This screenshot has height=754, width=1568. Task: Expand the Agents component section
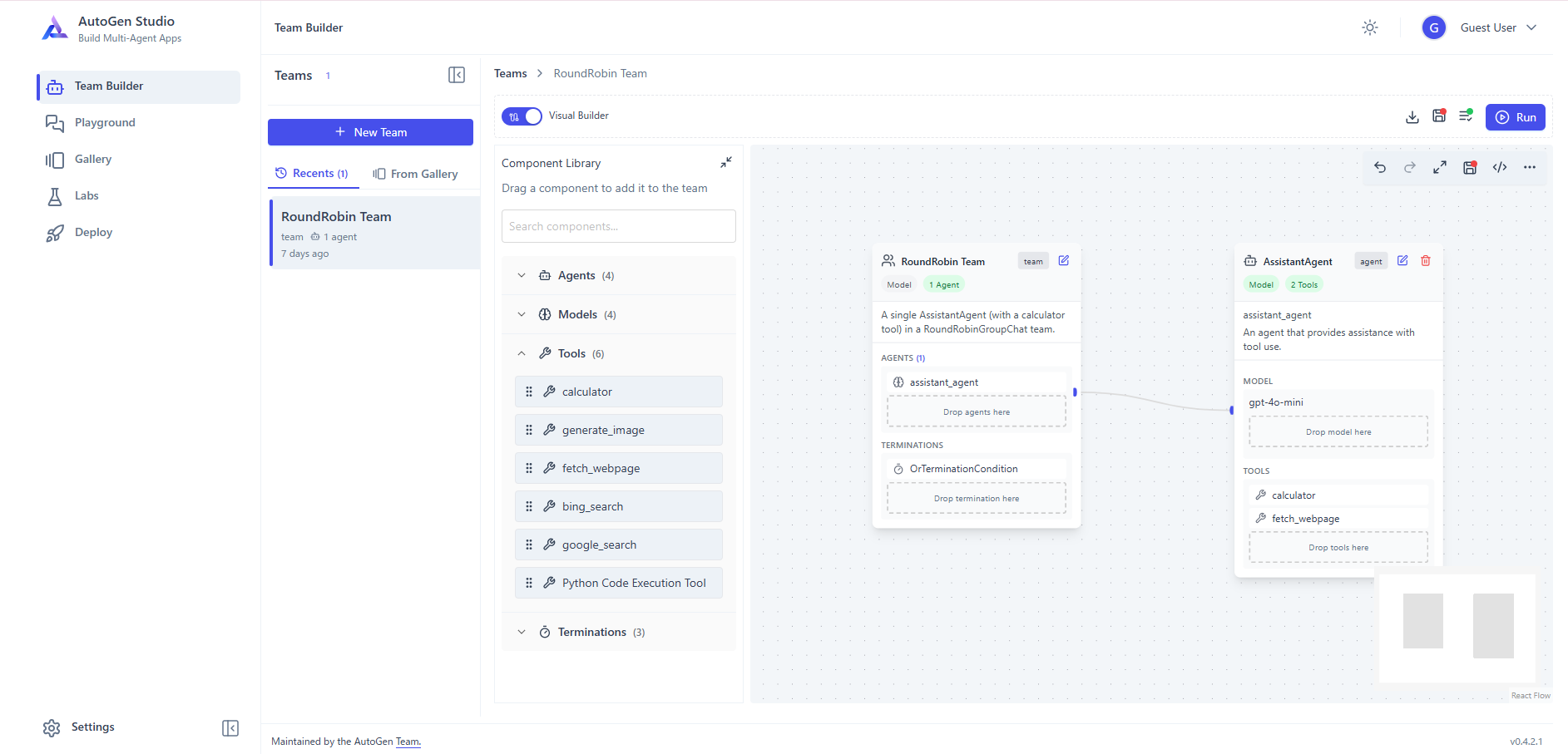(x=522, y=276)
